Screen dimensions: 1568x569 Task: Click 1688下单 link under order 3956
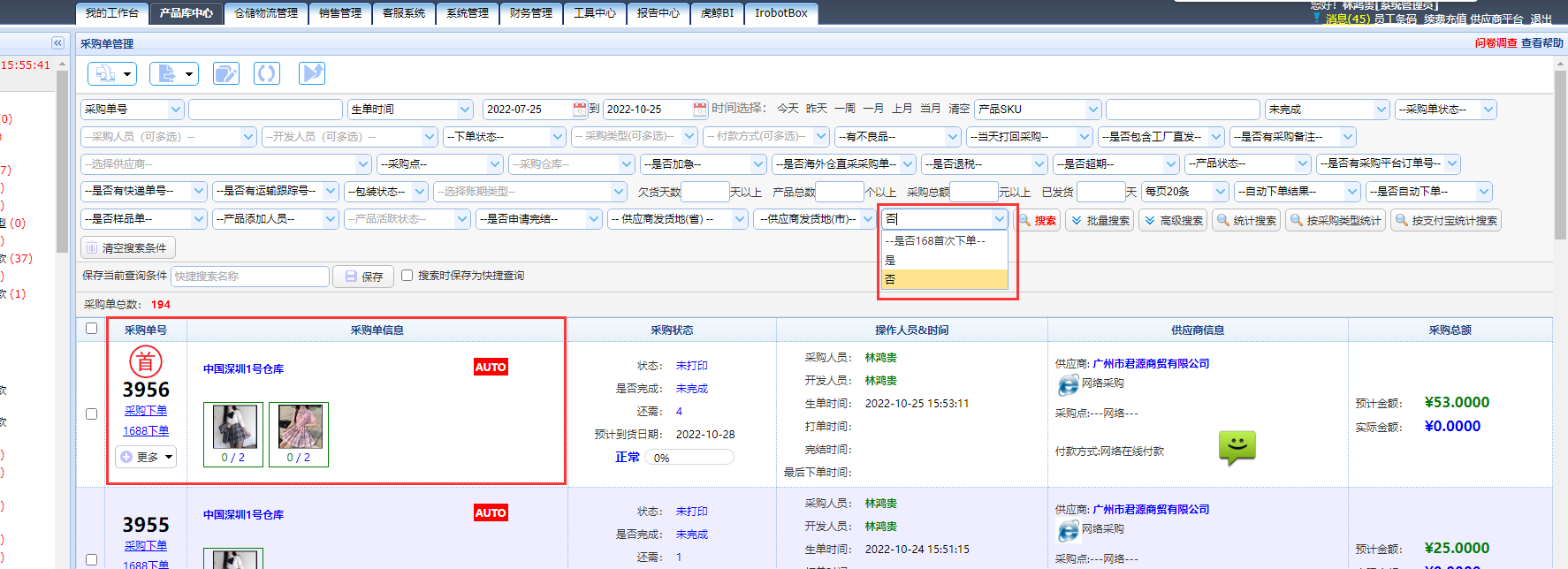[146, 431]
